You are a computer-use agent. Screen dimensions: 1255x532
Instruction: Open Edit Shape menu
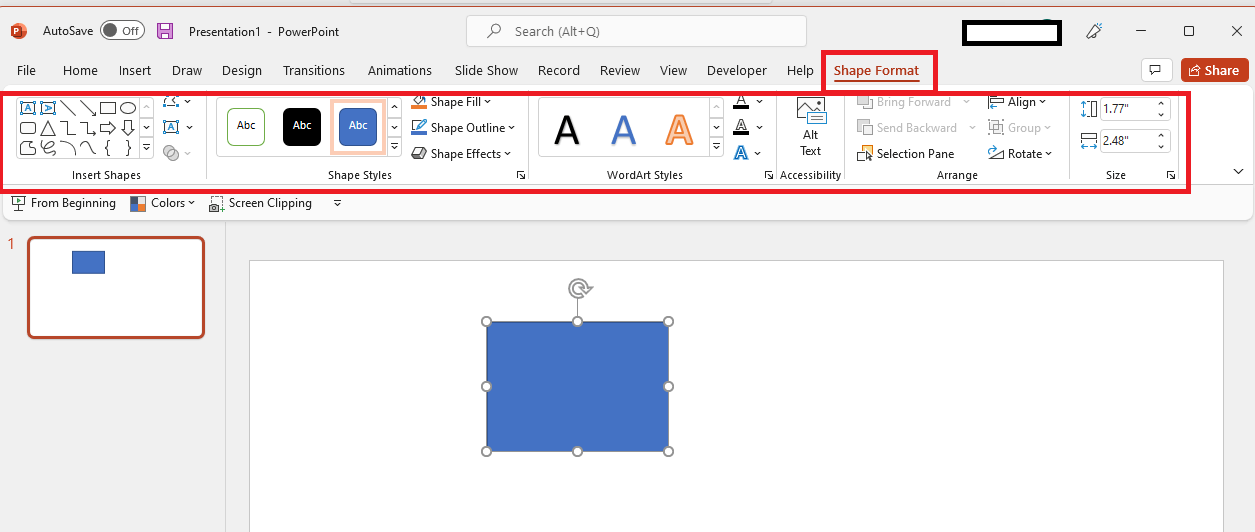point(176,102)
